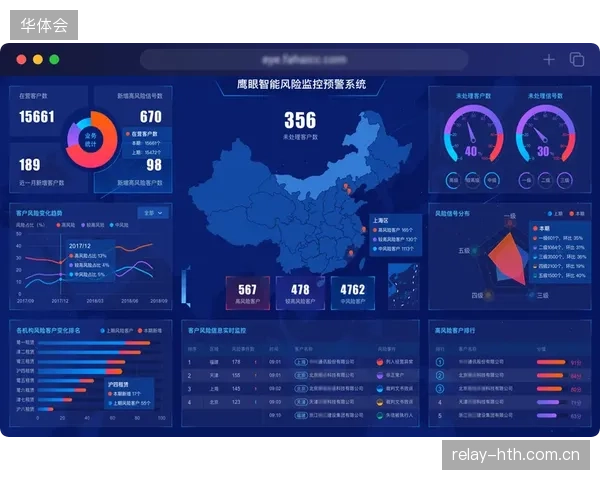Toggle 上期风险客户 legend in ranking chart
Image resolution: width=600 pixels, height=480 pixels.
(x=116, y=330)
